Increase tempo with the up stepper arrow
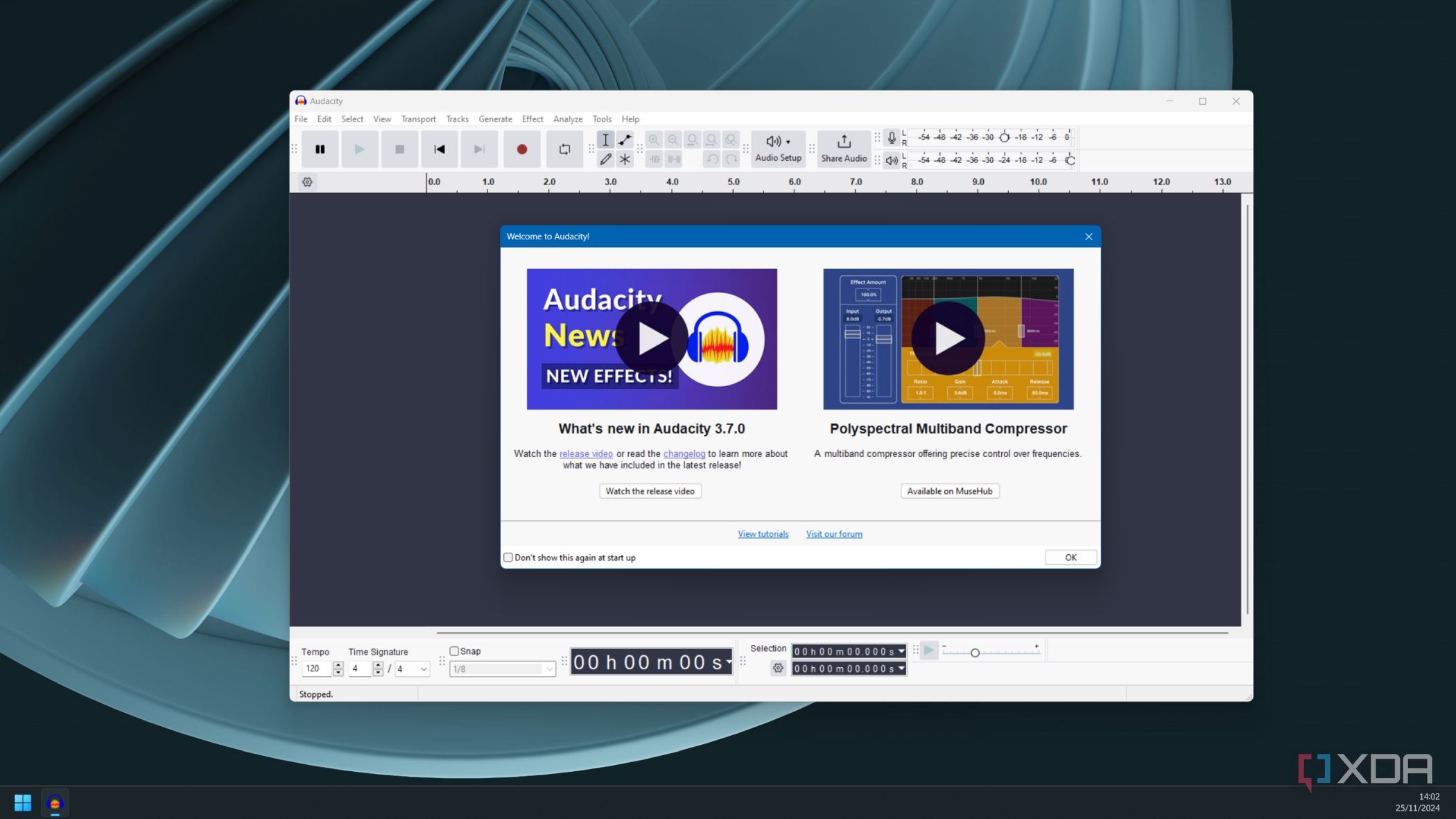 coord(338,665)
